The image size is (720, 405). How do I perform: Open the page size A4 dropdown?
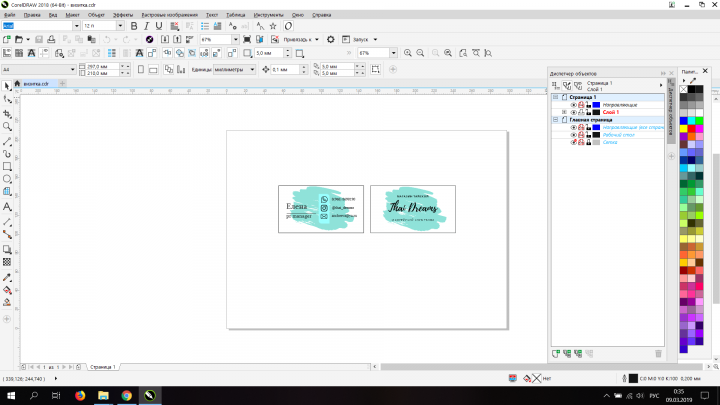point(73,69)
